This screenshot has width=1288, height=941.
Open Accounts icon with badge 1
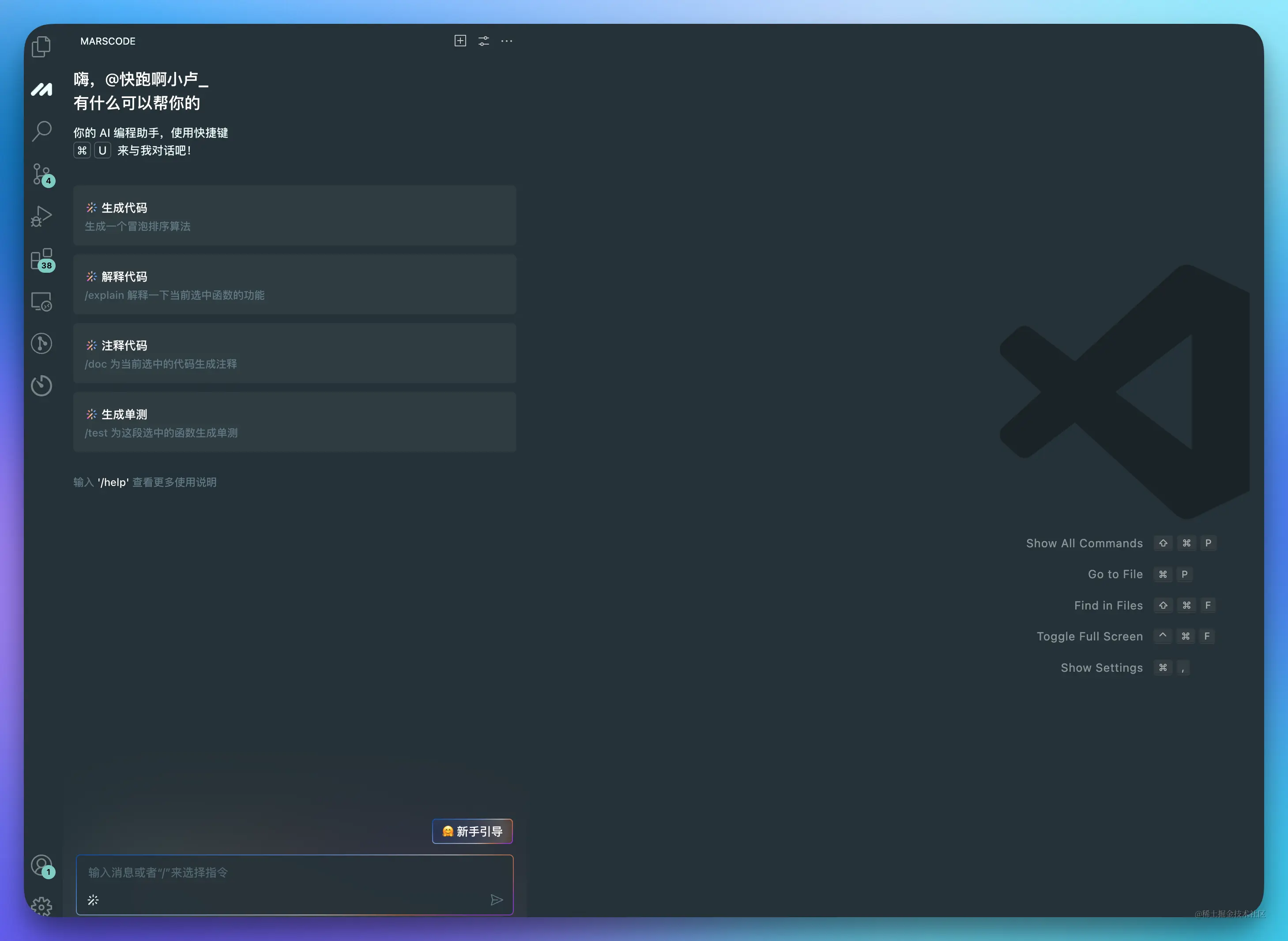click(41, 865)
